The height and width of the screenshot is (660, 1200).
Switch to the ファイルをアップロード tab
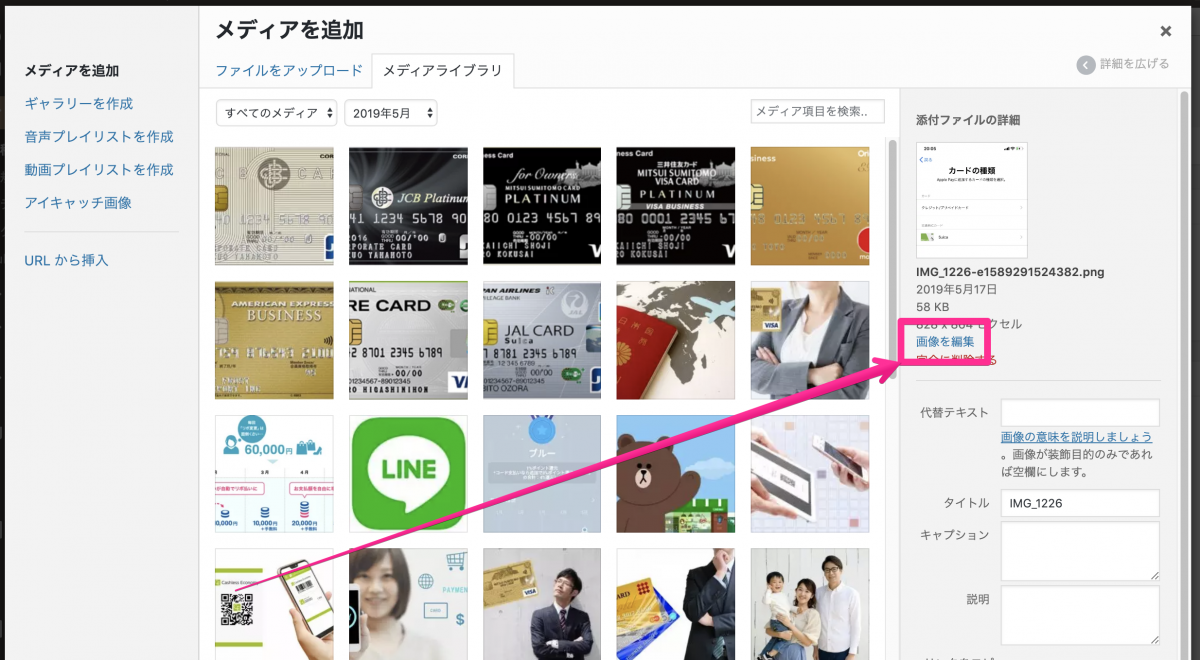tap(289, 70)
